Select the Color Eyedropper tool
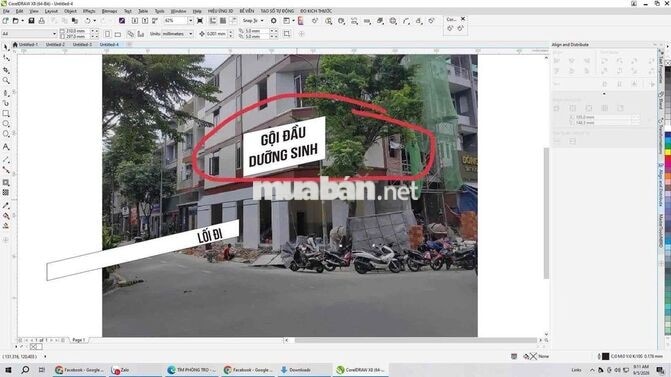The height and width of the screenshot is (377, 671). (6, 206)
